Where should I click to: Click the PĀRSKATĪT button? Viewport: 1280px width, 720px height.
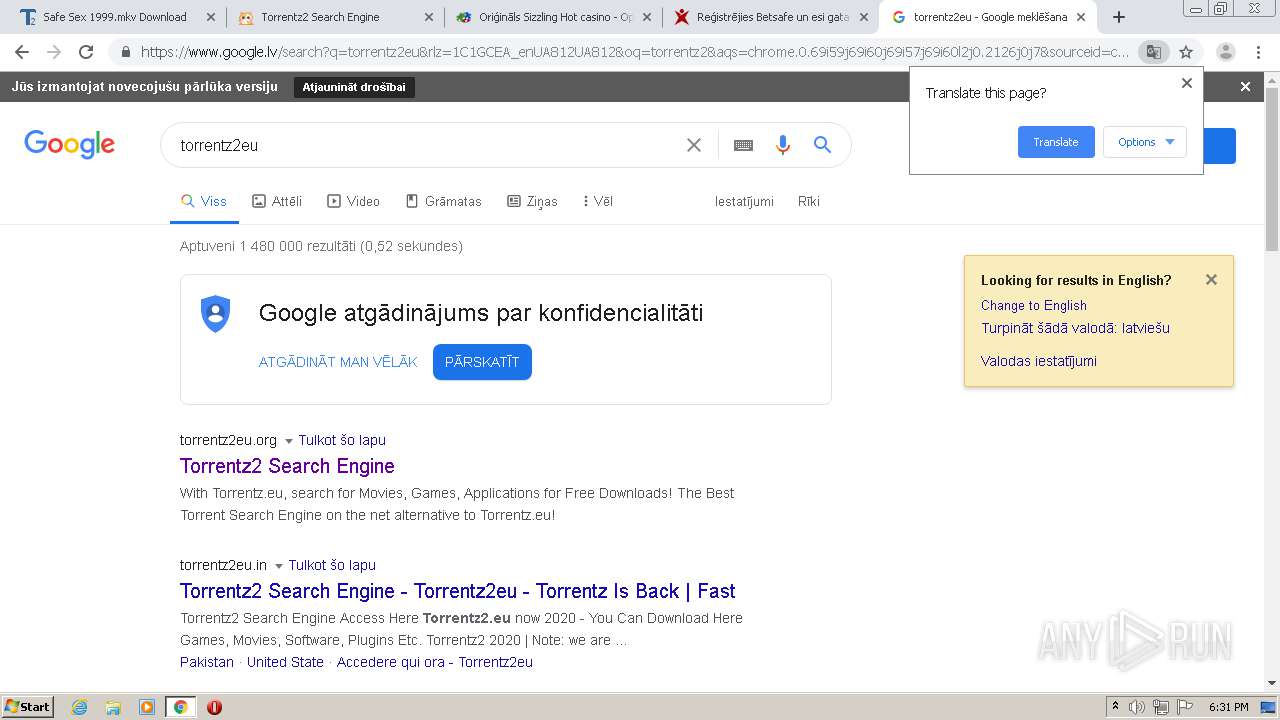[x=482, y=362]
